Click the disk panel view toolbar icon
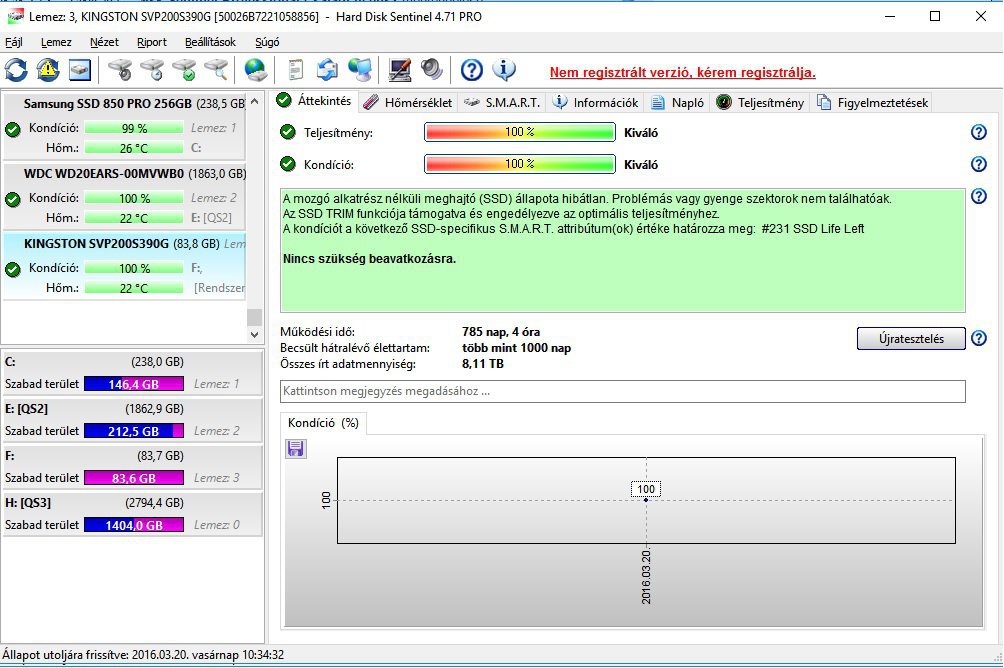The height and width of the screenshot is (668, 1004). click(x=80, y=70)
